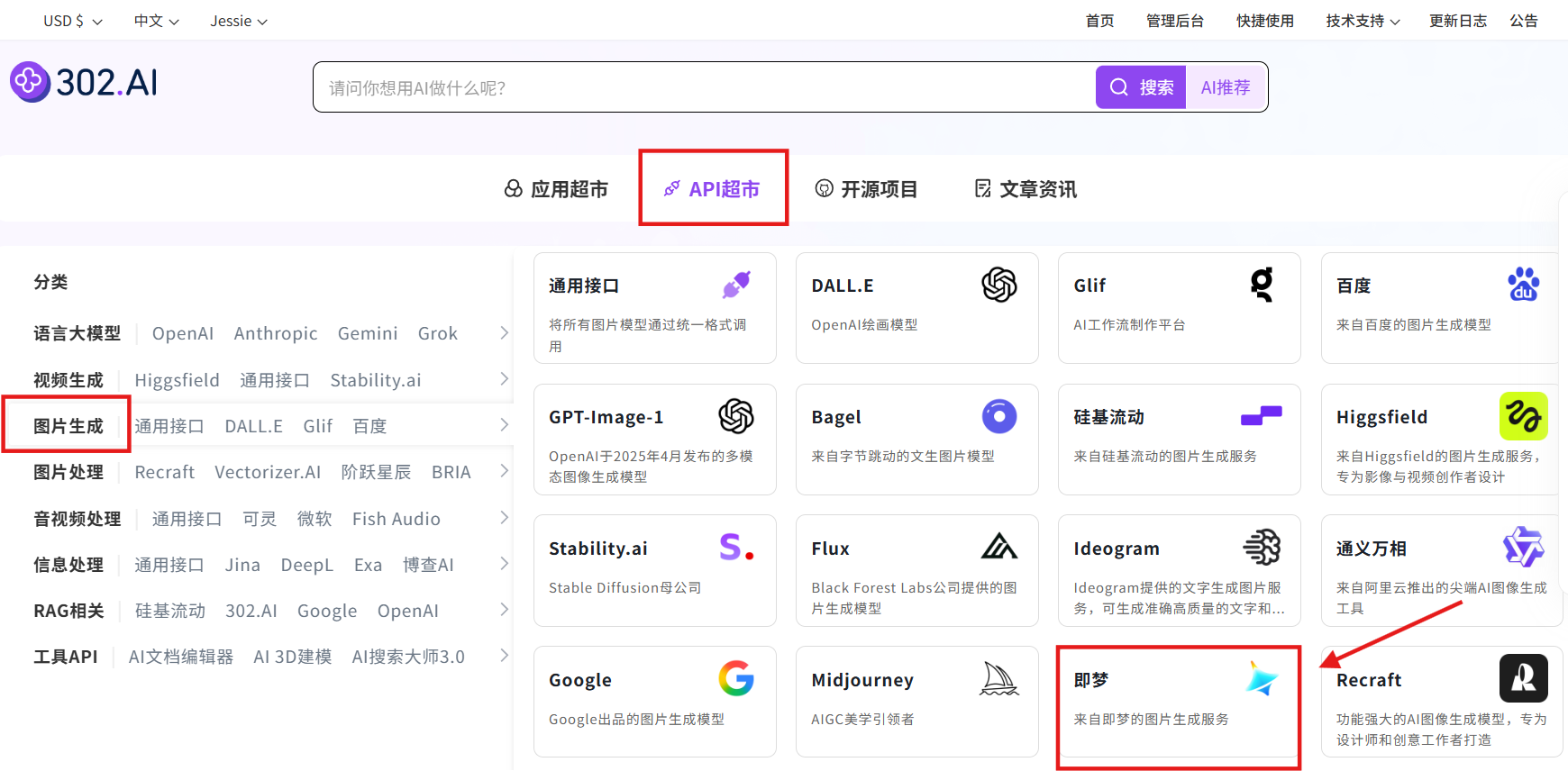This screenshot has height=771, width=1568.
Task: Click the 即梦 star logo icon
Action: click(1262, 678)
